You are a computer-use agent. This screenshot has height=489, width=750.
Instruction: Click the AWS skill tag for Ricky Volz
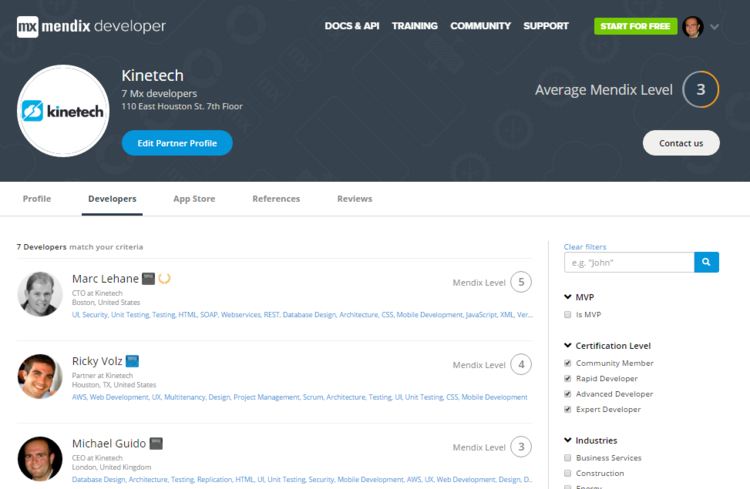click(79, 397)
